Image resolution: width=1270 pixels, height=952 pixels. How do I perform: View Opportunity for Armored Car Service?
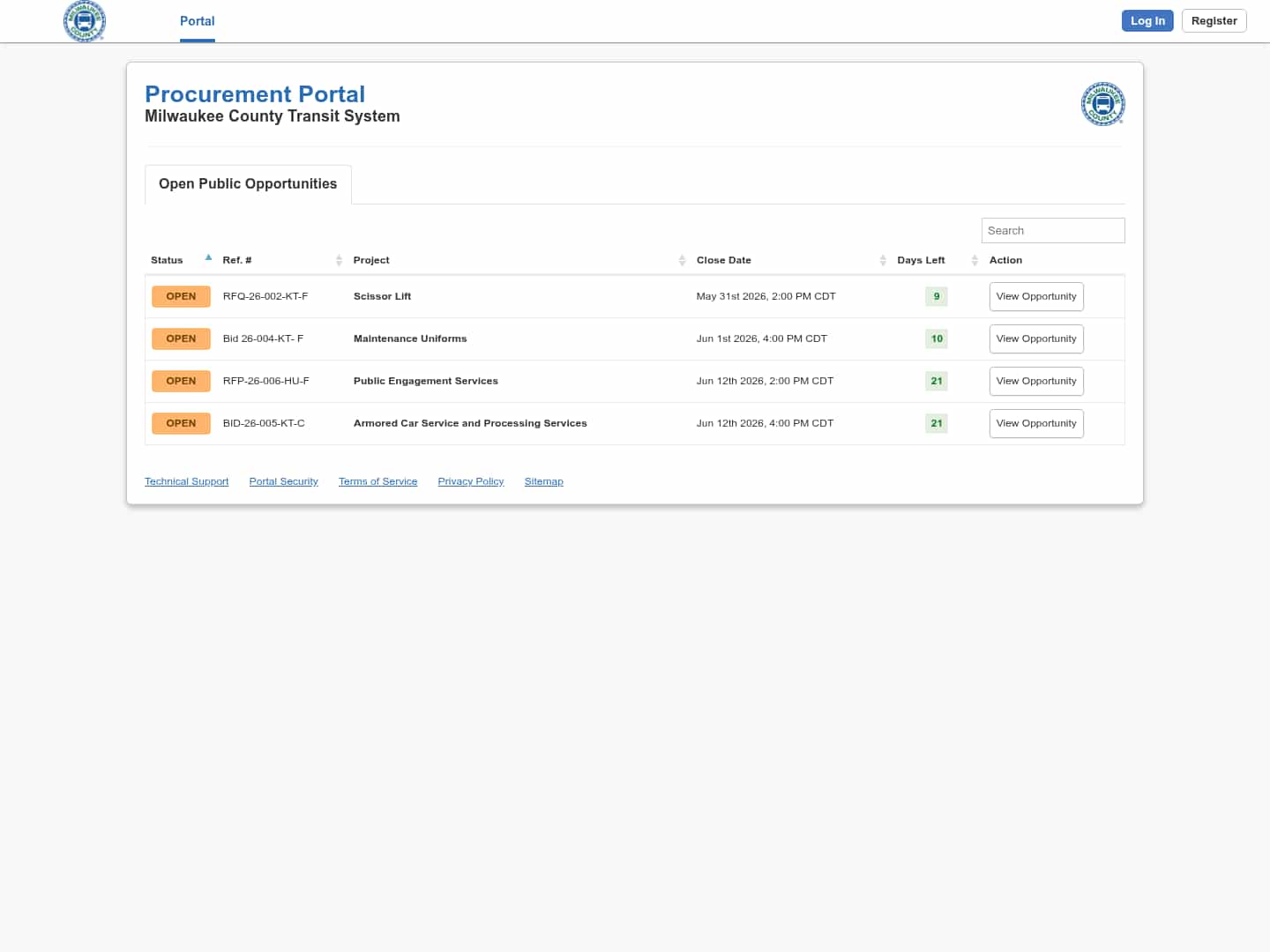1036,423
